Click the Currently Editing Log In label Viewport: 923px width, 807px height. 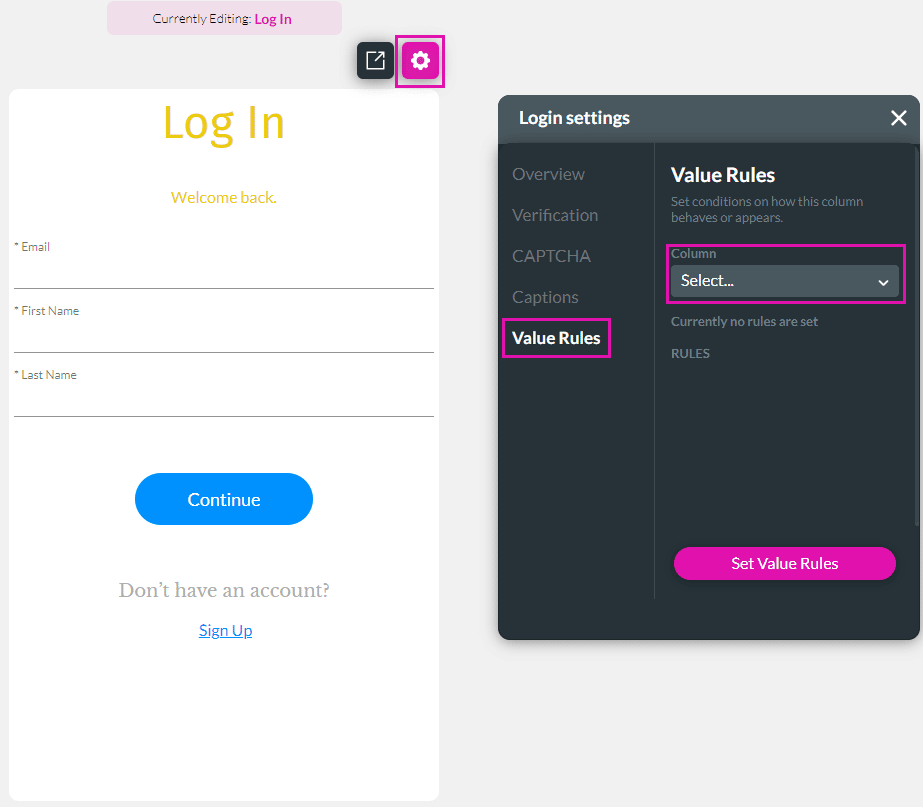coord(224,19)
